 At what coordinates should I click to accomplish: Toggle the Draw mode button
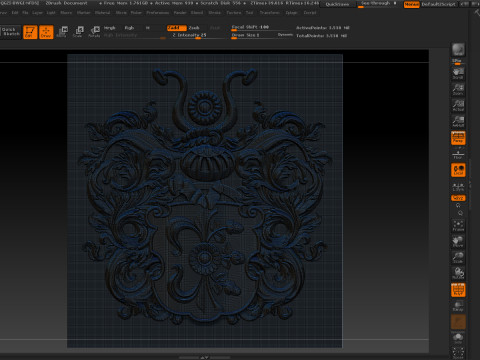click(x=46, y=32)
